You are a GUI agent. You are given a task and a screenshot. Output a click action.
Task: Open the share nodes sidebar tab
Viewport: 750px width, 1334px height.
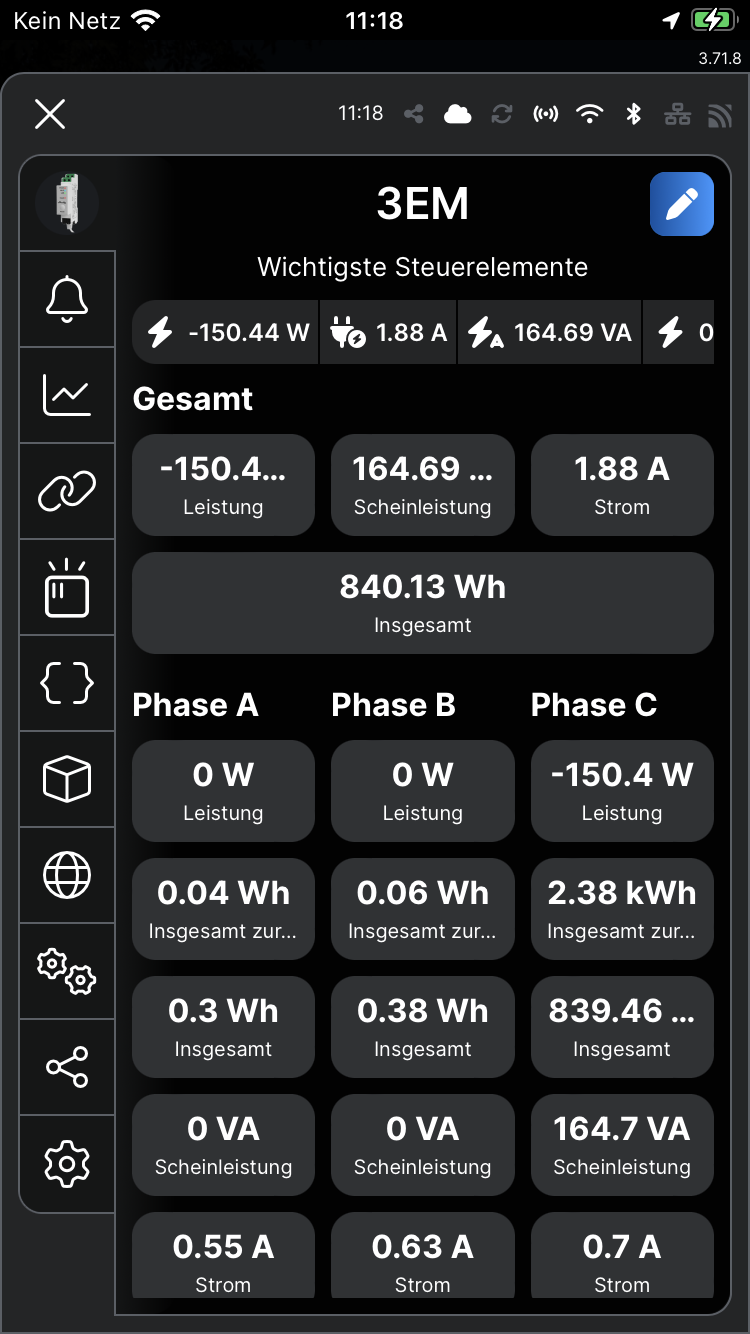[67, 1067]
